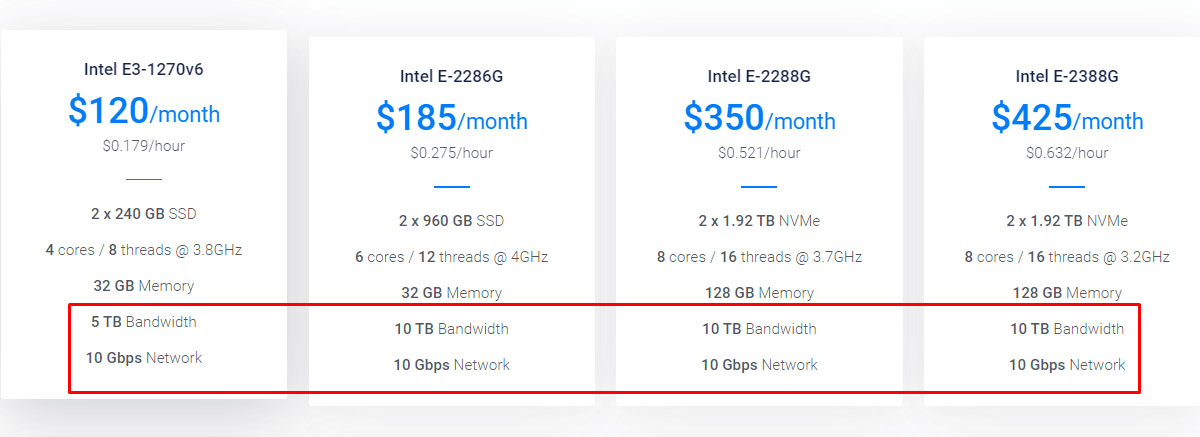1200x437 pixels.
Task: Click 8 cores / 16 threads @ 3.2GHz
Action: [x=1067, y=257]
